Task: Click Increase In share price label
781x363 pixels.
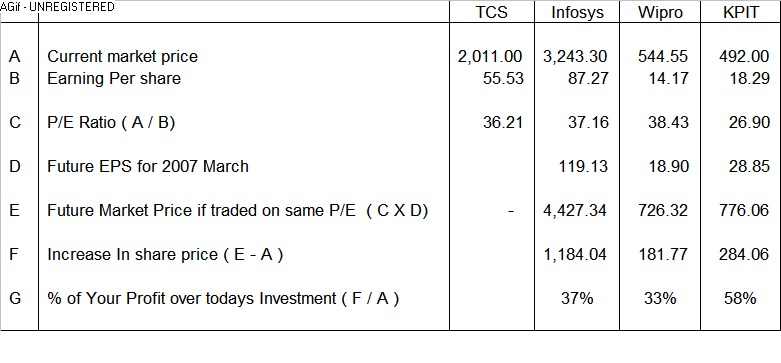Action: pyautogui.click(x=165, y=254)
